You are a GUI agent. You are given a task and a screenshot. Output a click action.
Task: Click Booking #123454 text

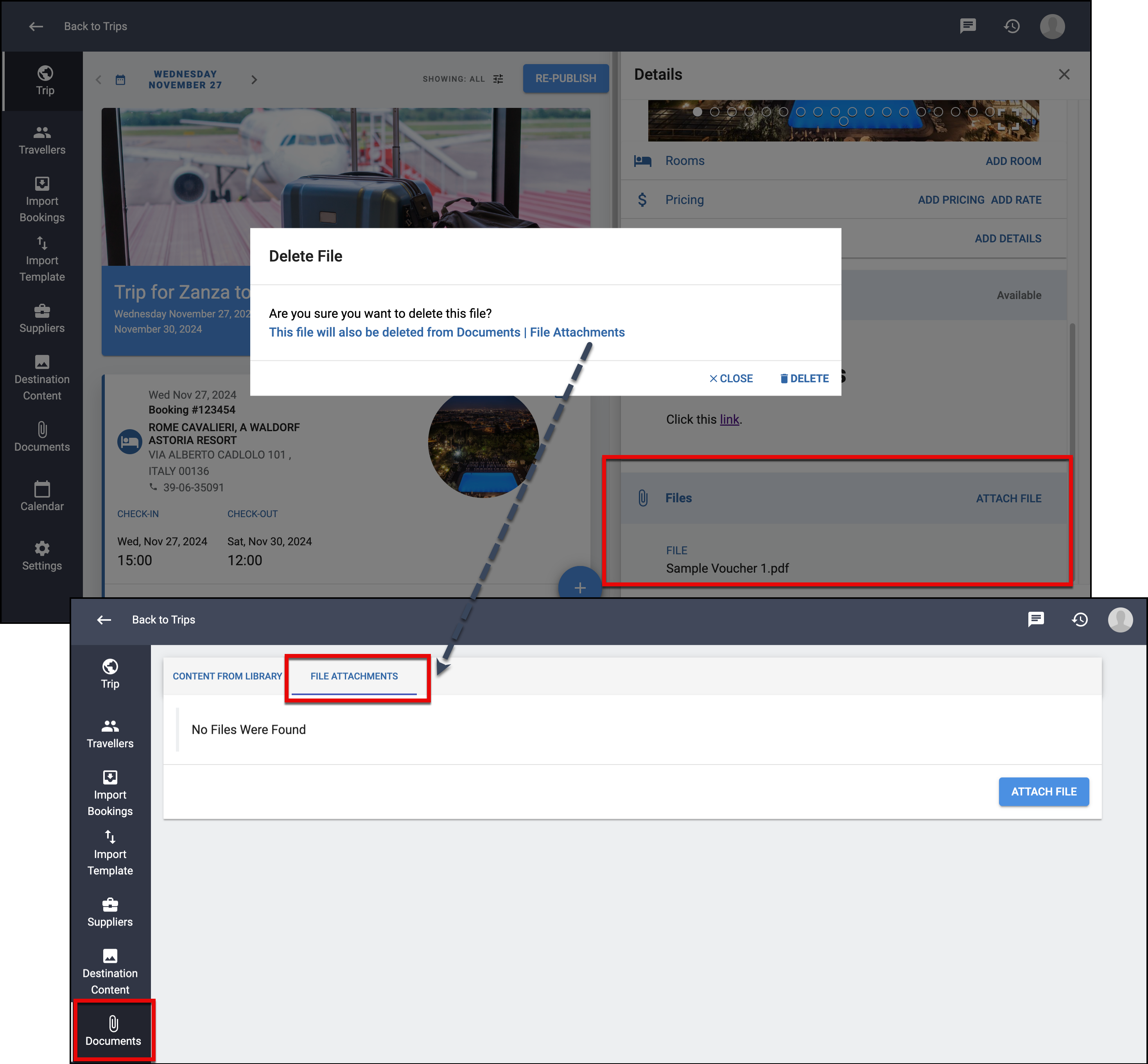[192, 410]
